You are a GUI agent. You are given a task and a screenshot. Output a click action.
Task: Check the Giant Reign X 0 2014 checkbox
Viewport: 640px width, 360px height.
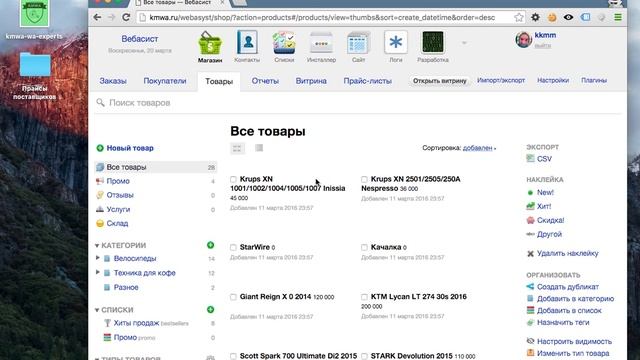pos(233,297)
